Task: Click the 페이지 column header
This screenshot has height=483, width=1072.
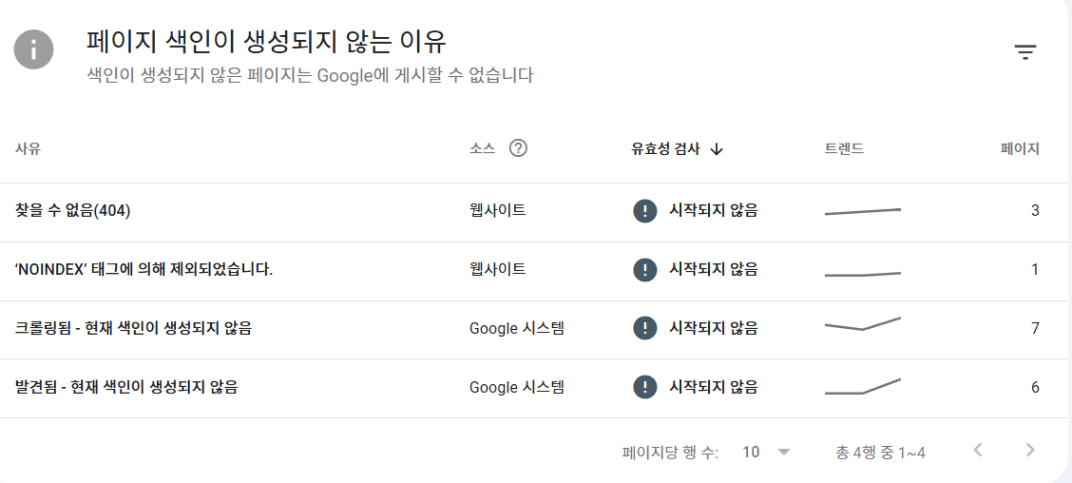Action: [1020, 149]
